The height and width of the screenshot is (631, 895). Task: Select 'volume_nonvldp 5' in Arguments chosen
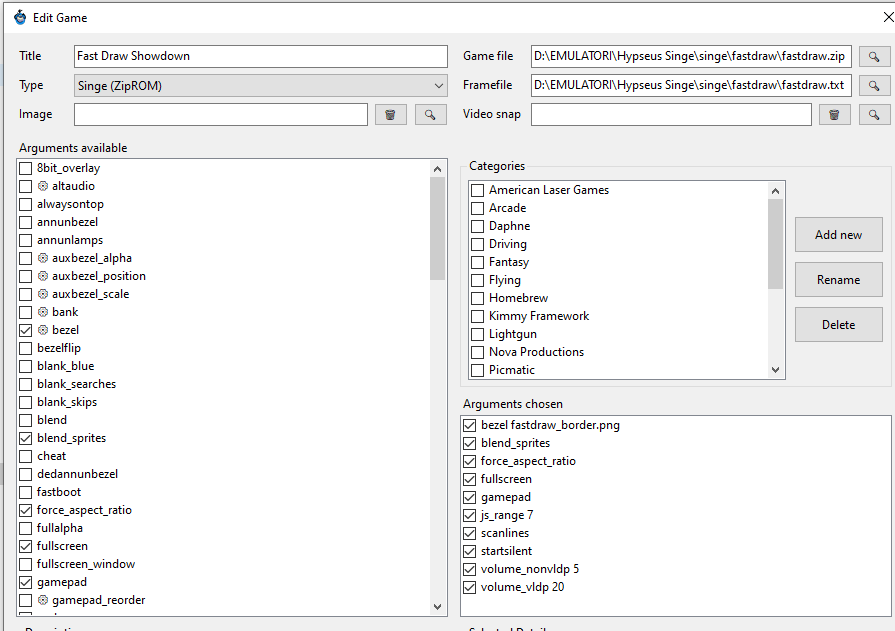[530, 569]
